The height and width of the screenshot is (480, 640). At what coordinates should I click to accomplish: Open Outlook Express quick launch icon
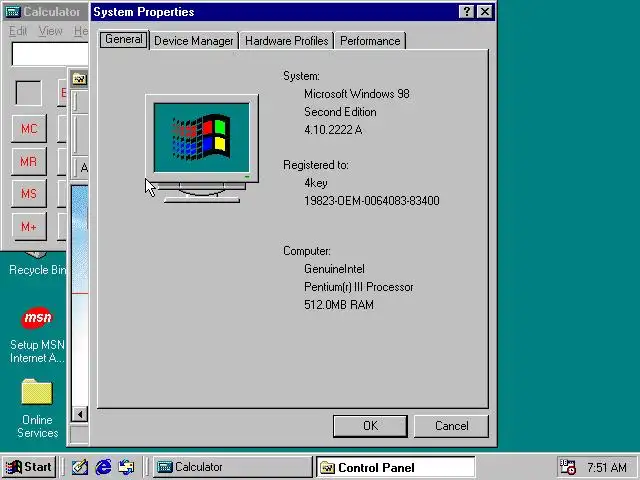click(x=126, y=467)
